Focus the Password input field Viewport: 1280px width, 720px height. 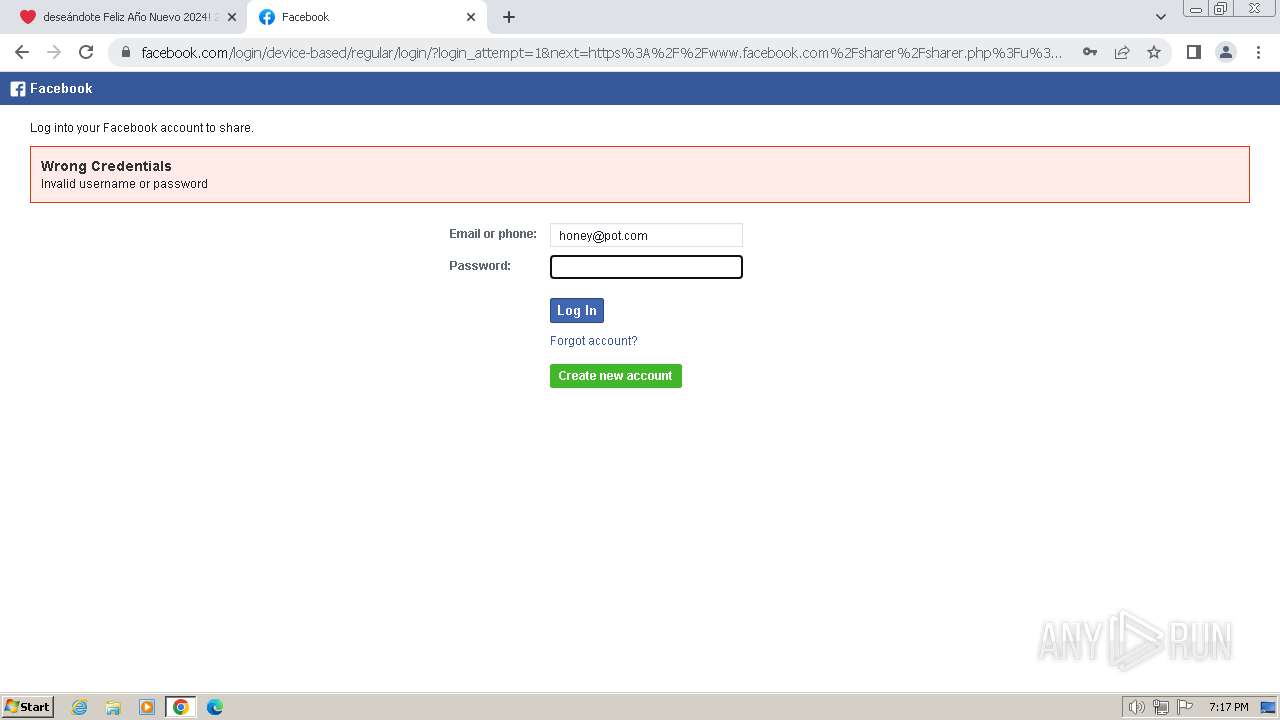(646, 267)
